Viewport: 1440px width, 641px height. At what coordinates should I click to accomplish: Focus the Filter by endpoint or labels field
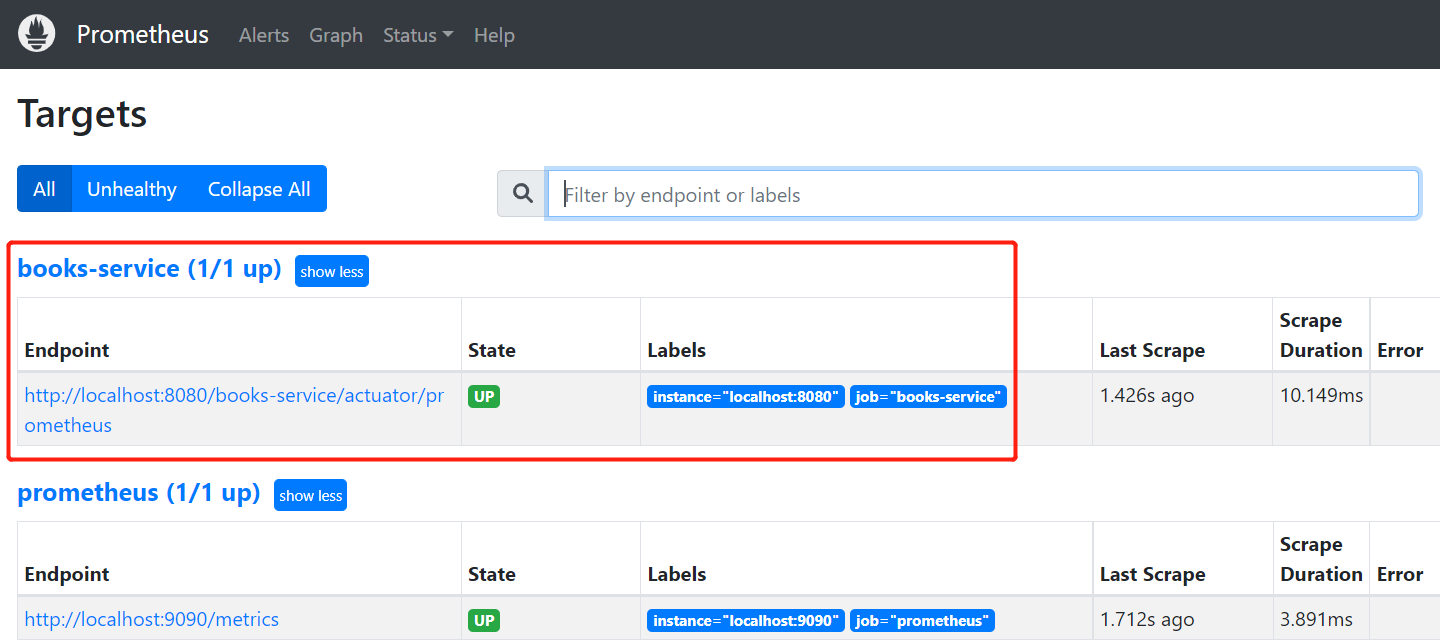(x=983, y=194)
